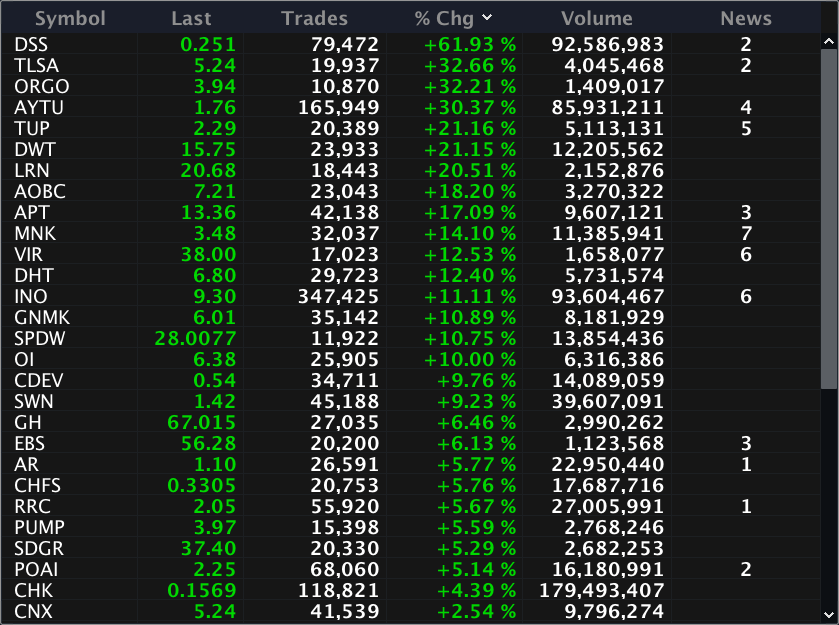
Task: Sort by the Symbol column header
Action: [70, 19]
